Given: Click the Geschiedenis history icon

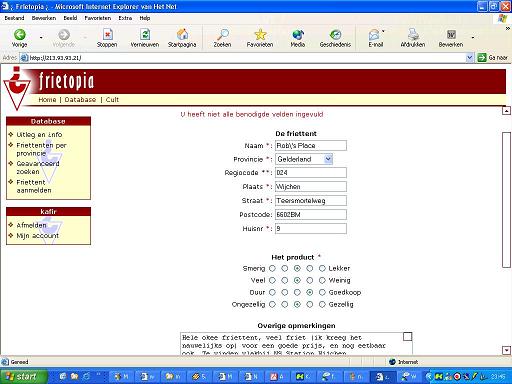Looking at the screenshot, I should click(335, 35).
